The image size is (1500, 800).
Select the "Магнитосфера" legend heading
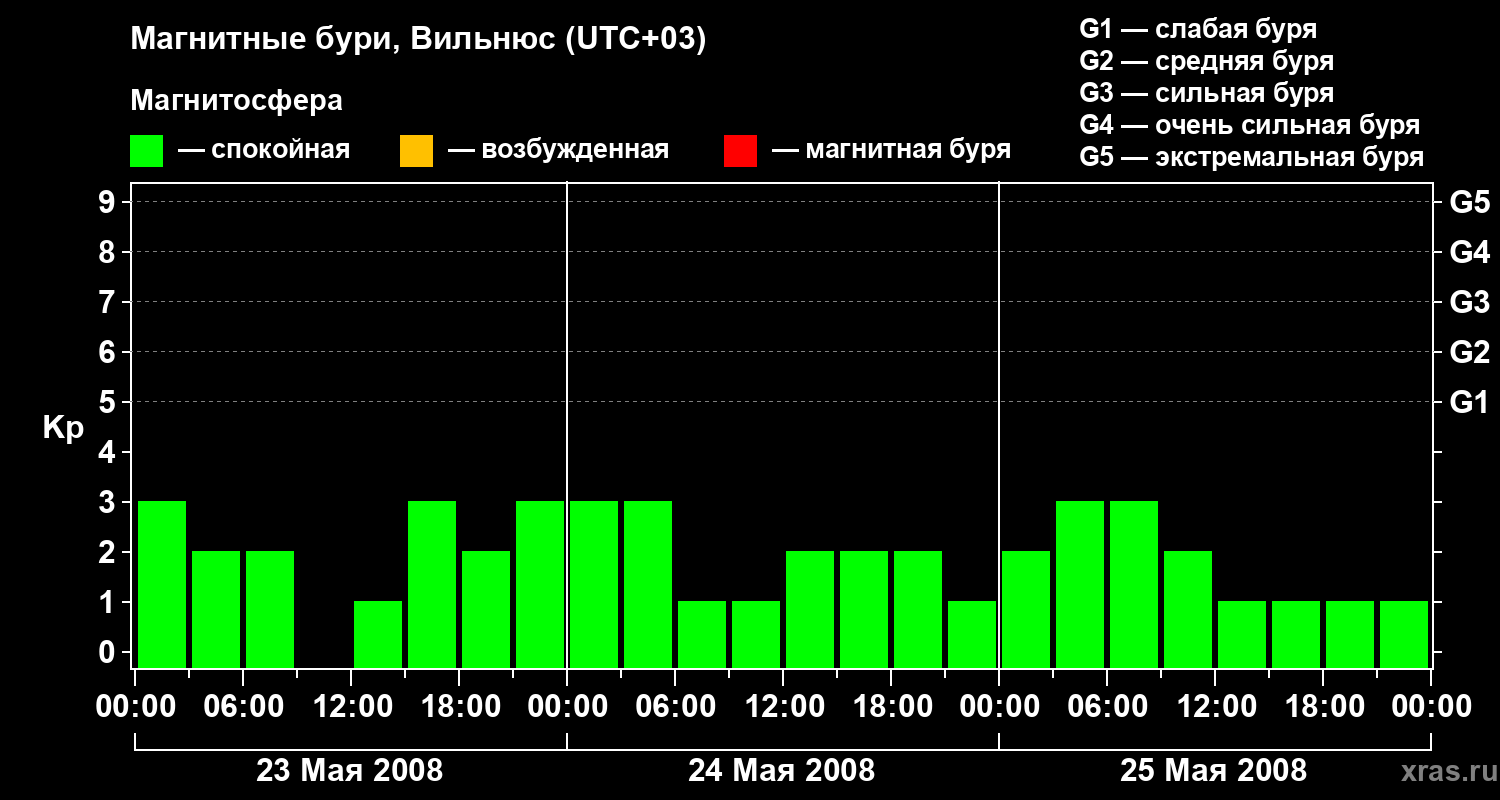coord(236,101)
